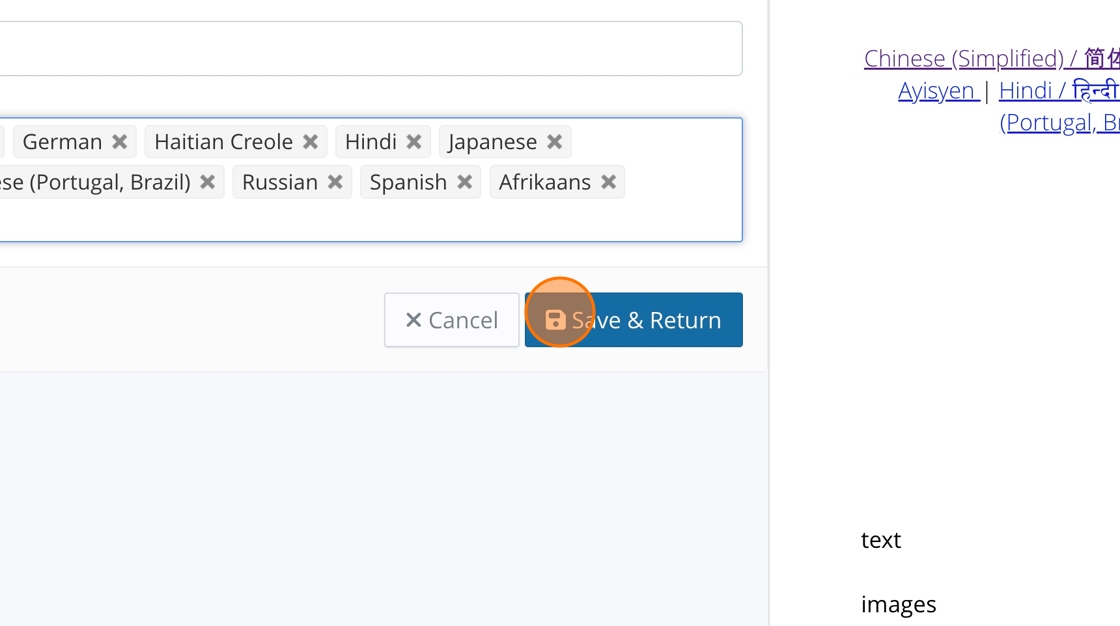Click the Afrikaans tag label

[545, 182]
